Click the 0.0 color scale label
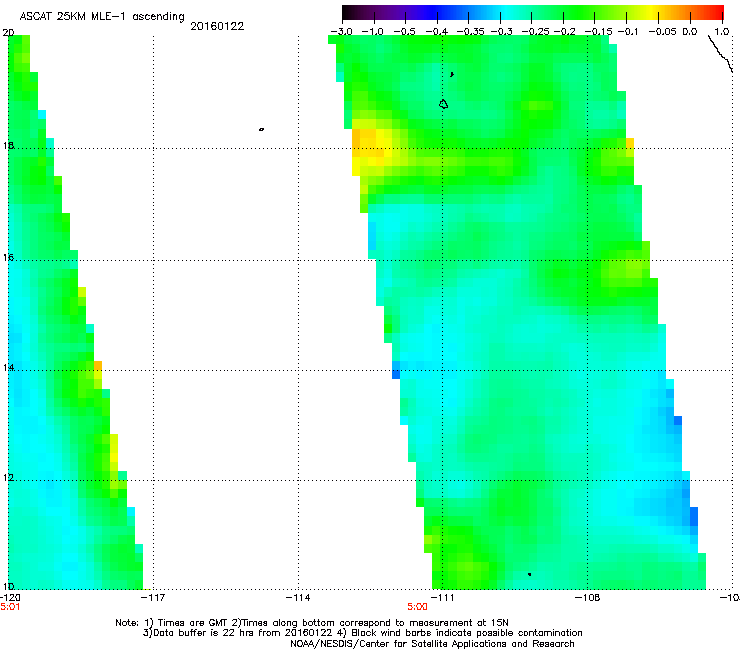 pyautogui.click(x=690, y=32)
